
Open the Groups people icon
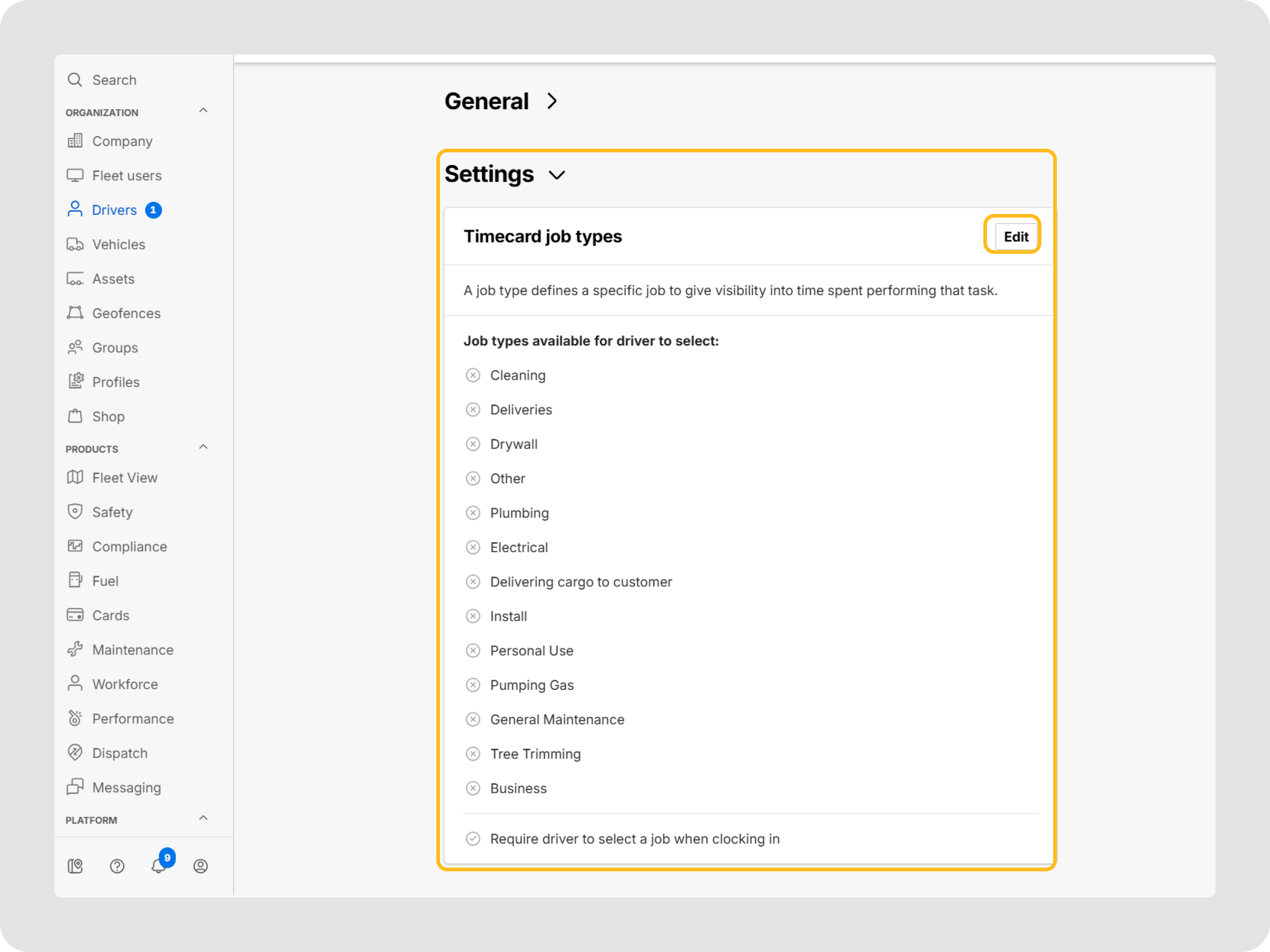75,347
